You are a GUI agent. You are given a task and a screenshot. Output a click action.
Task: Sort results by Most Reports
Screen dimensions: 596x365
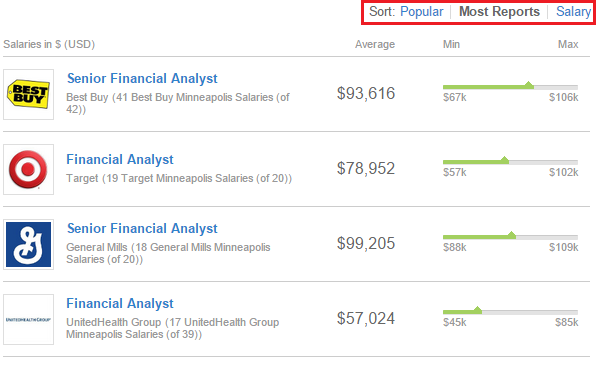499,11
